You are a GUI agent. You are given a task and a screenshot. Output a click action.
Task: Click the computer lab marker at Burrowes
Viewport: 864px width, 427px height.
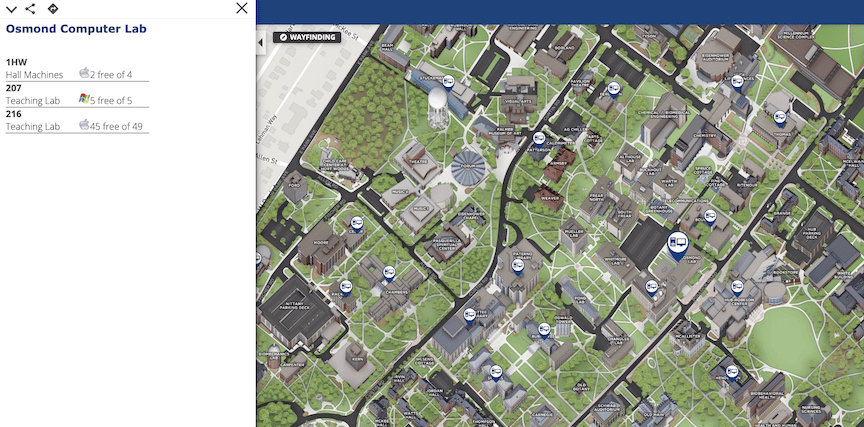[x=544, y=329]
